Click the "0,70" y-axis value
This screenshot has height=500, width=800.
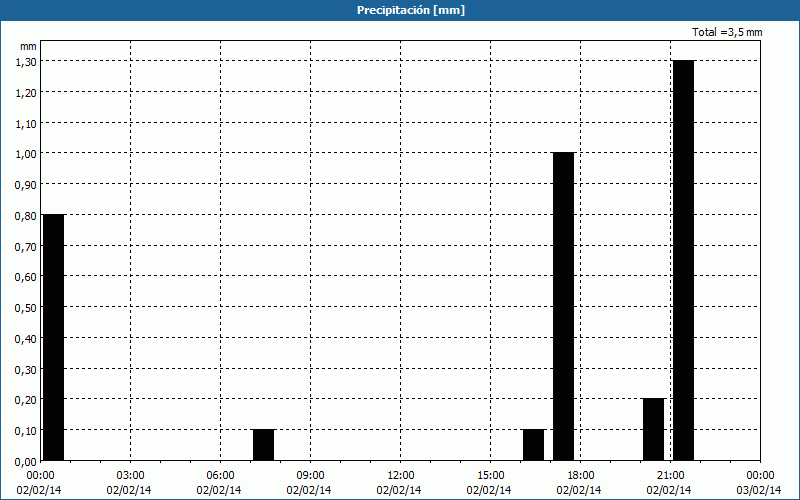pyautogui.click(x=26, y=246)
